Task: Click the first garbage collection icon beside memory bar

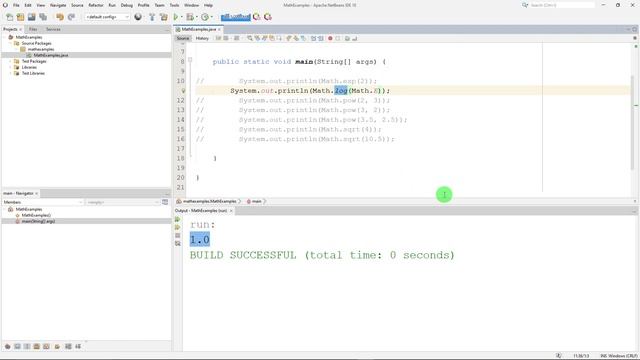Action: click(257, 17)
